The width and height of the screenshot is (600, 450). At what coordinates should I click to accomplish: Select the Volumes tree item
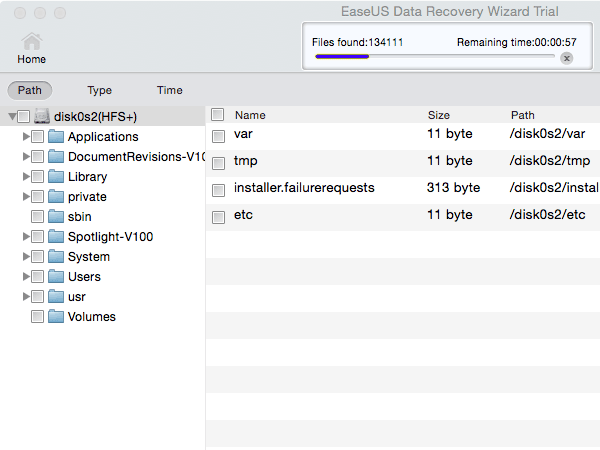point(92,317)
